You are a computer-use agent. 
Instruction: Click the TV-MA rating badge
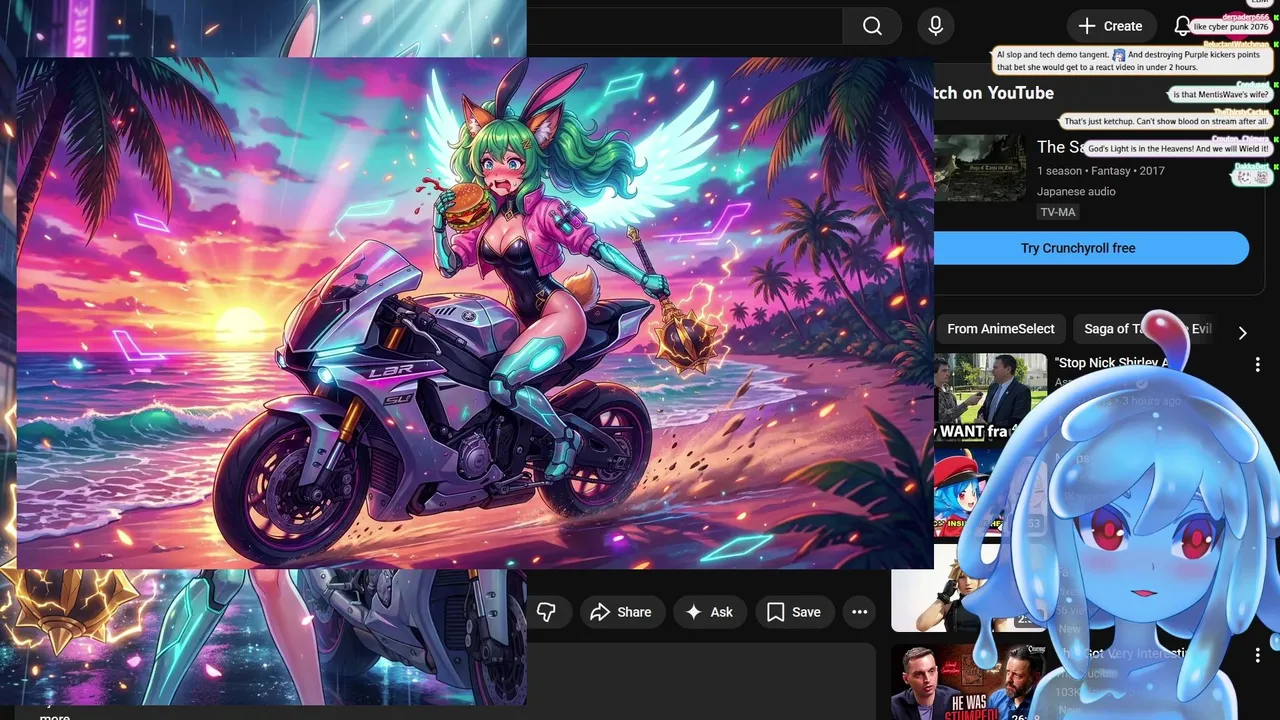coord(1058,212)
